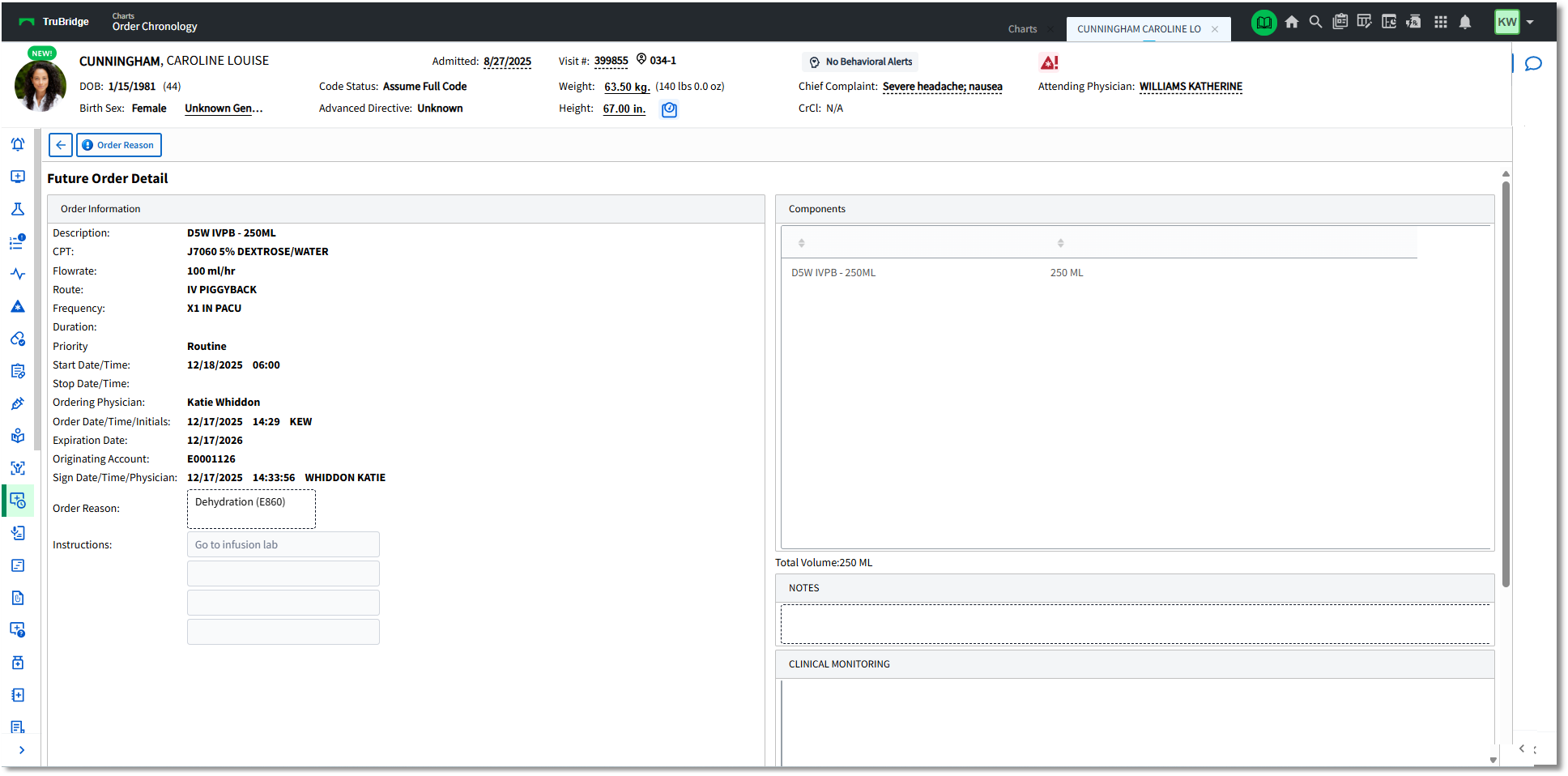Click the back arrow button
The image size is (1568, 776).
61,145
